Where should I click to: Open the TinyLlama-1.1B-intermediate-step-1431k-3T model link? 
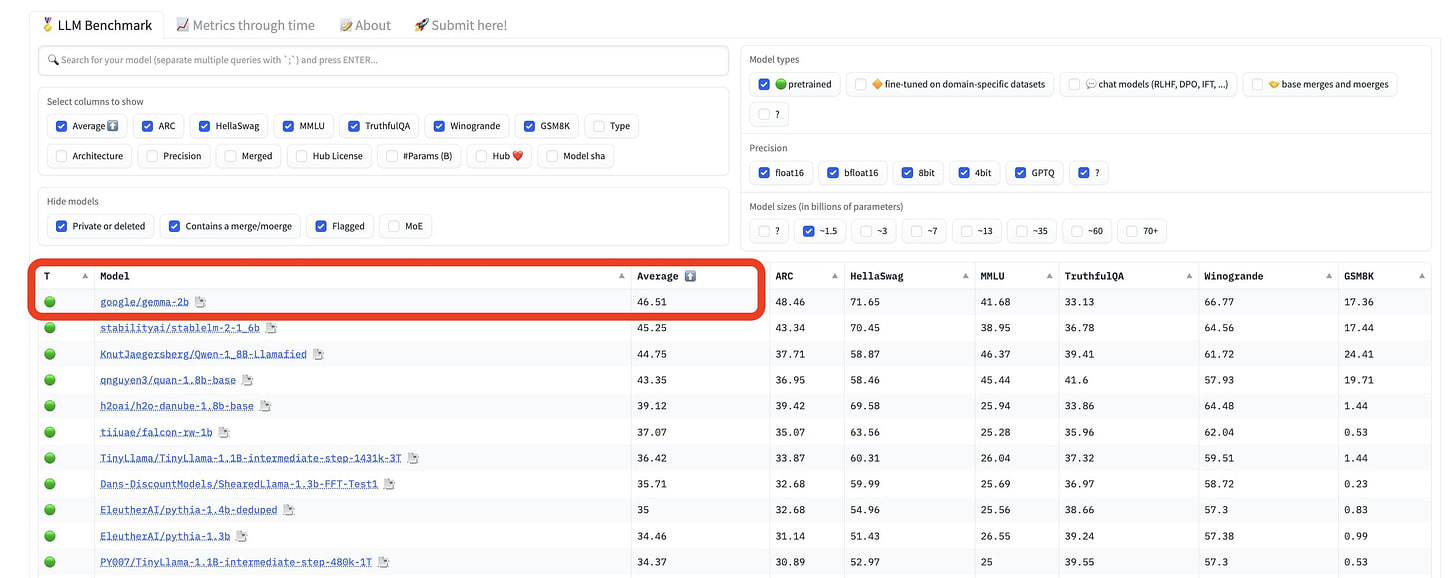[250, 458]
